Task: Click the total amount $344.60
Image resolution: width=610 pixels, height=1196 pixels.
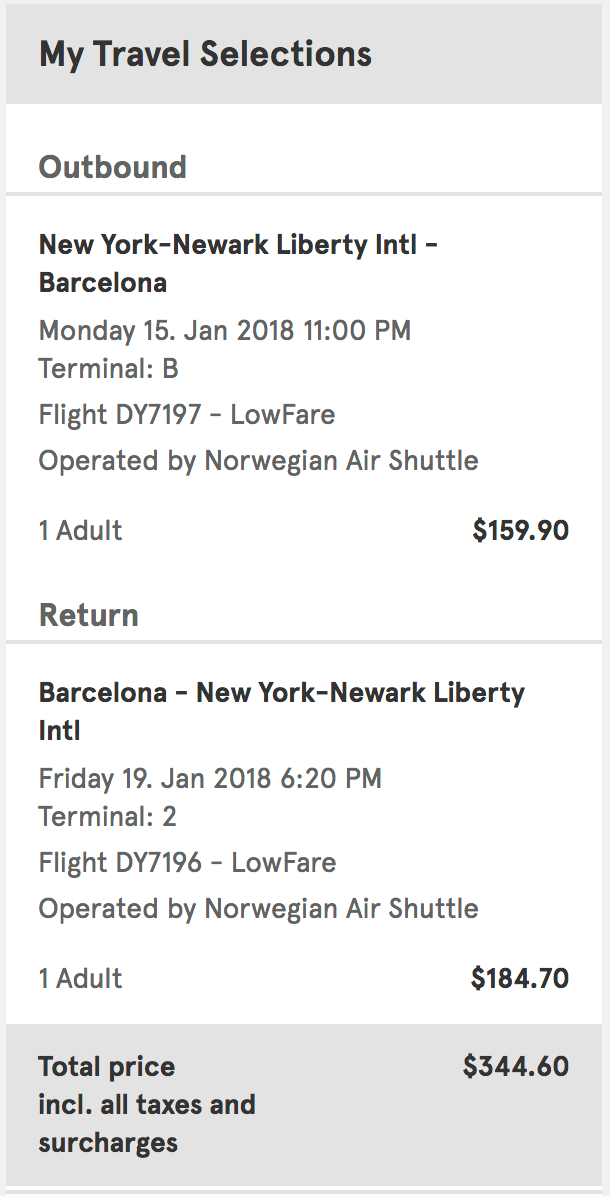Action: 515,1067
